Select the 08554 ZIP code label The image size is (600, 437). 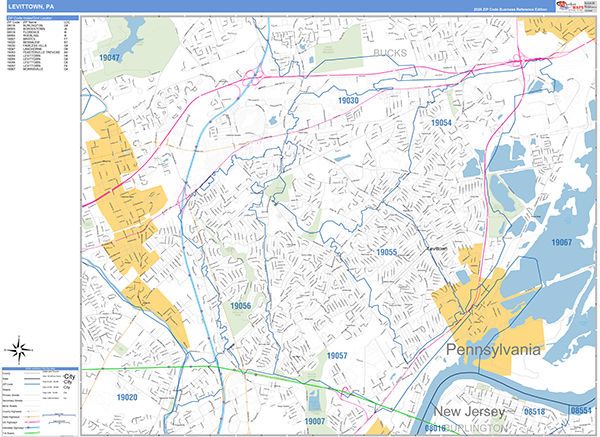click(581, 411)
